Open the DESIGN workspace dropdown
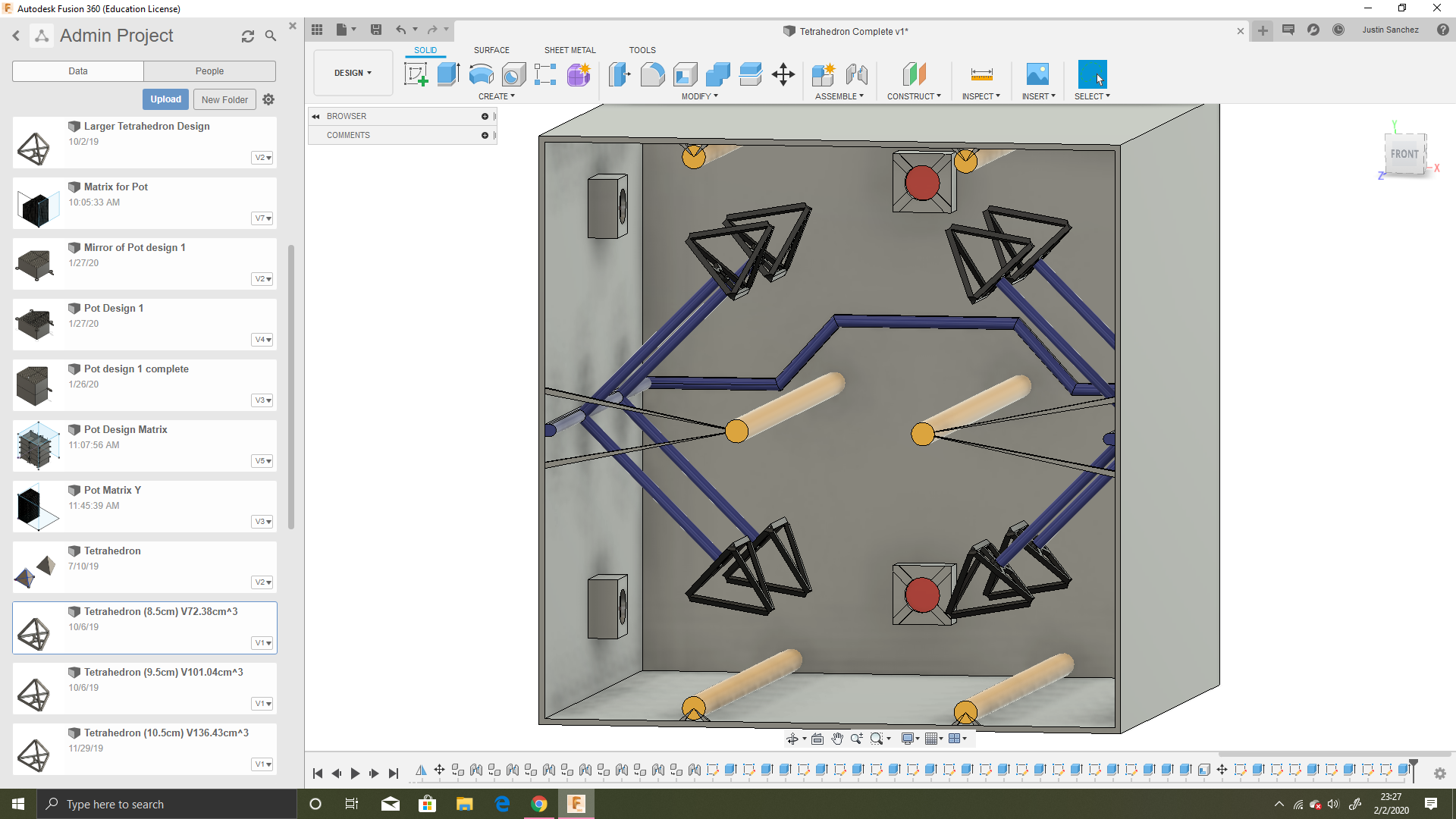Image resolution: width=1456 pixels, height=819 pixels. tap(353, 73)
